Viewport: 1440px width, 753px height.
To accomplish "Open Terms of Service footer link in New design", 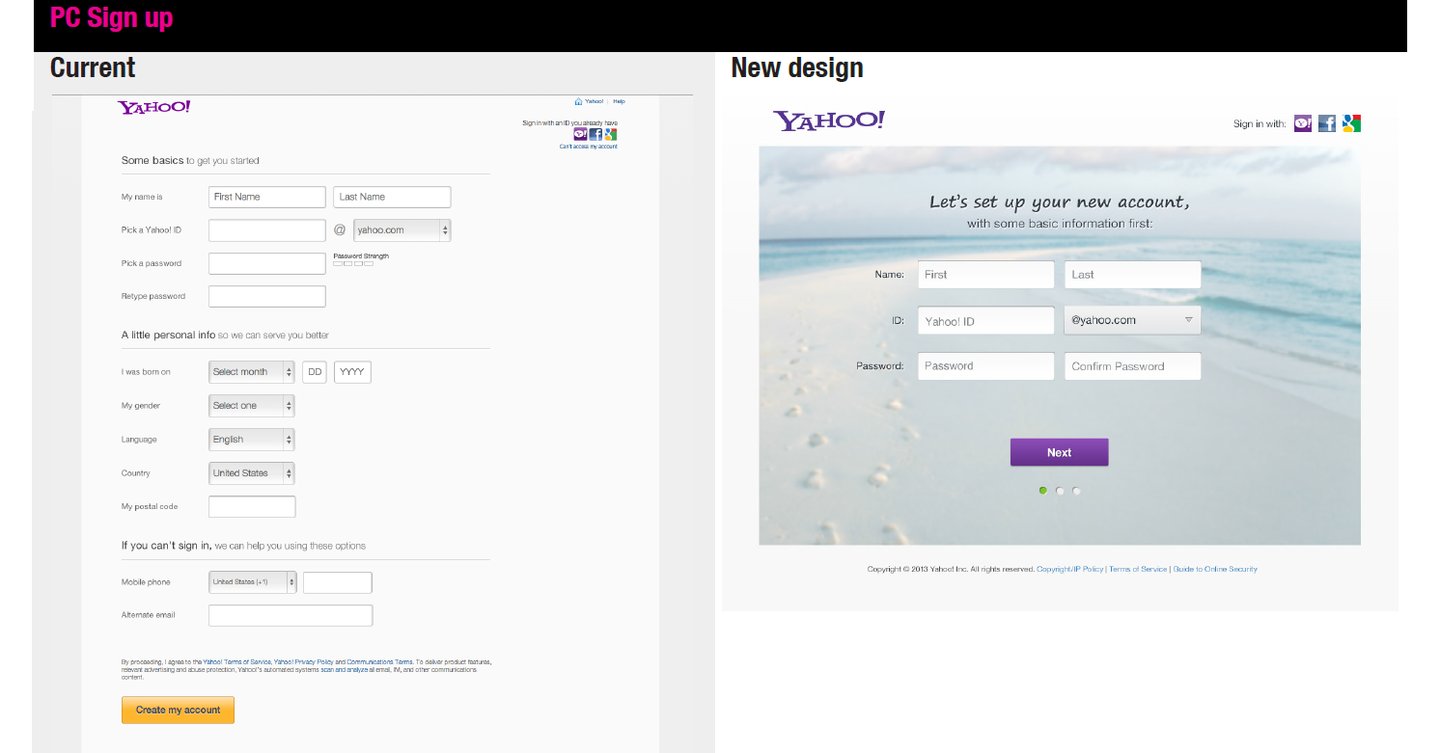I will [1138, 569].
